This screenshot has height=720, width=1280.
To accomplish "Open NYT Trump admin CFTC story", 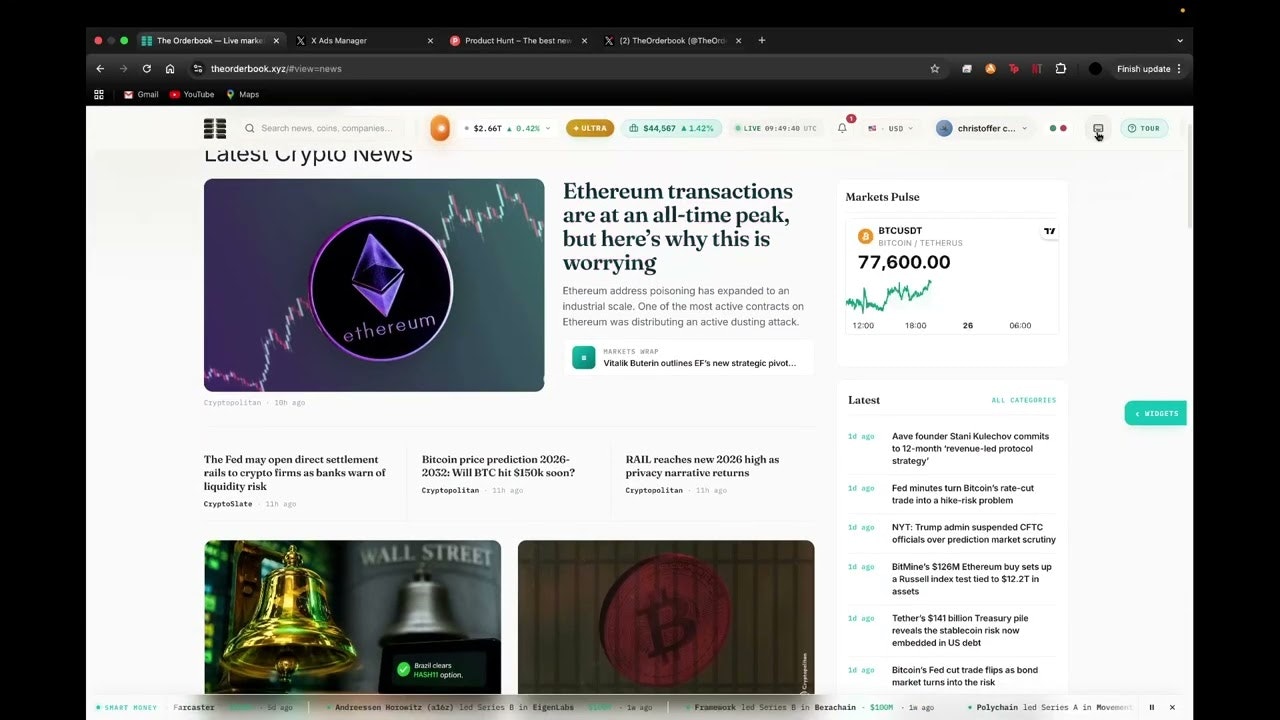I will click(974, 533).
